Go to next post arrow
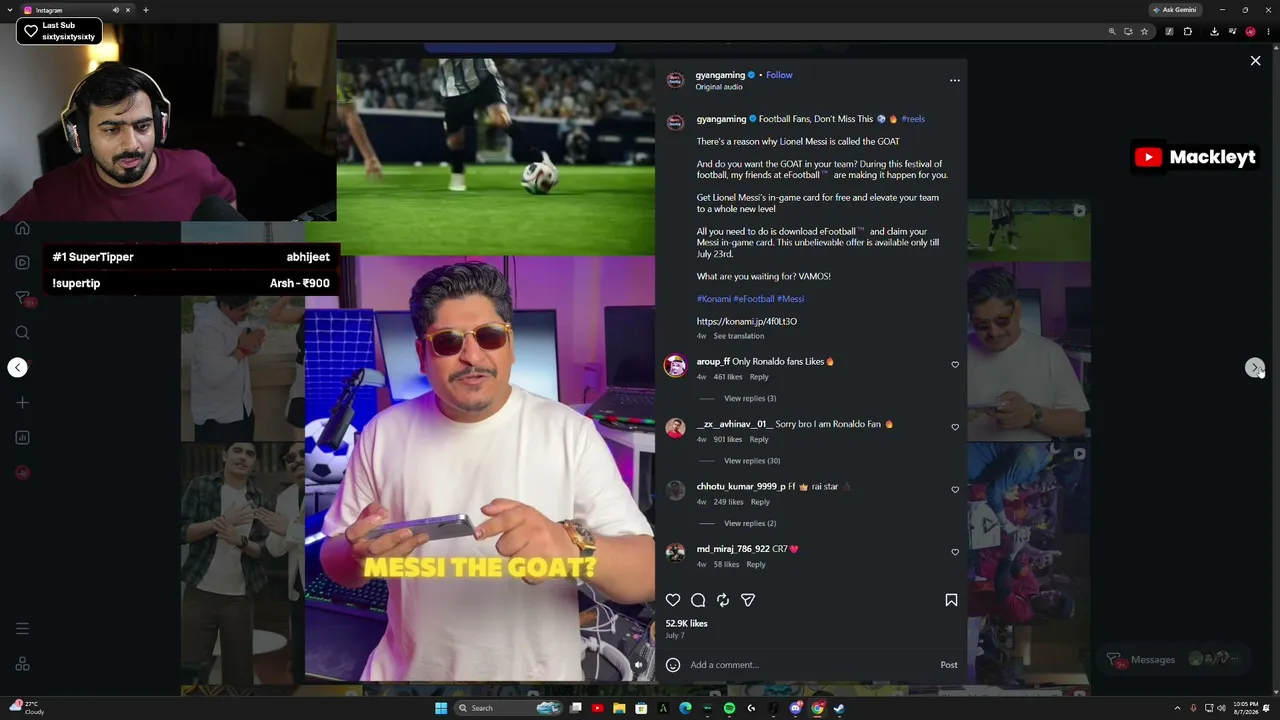Image resolution: width=1280 pixels, height=720 pixels. [1255, 368]
